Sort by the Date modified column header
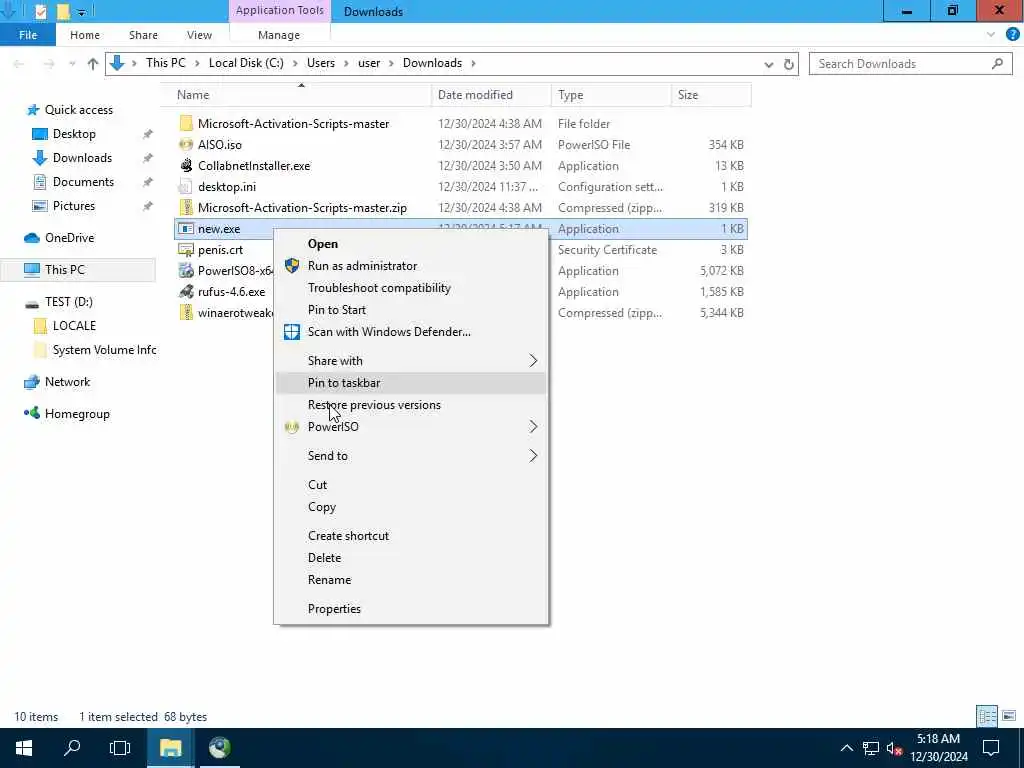This screenshot has height=768, width=1024. [491, 95]
